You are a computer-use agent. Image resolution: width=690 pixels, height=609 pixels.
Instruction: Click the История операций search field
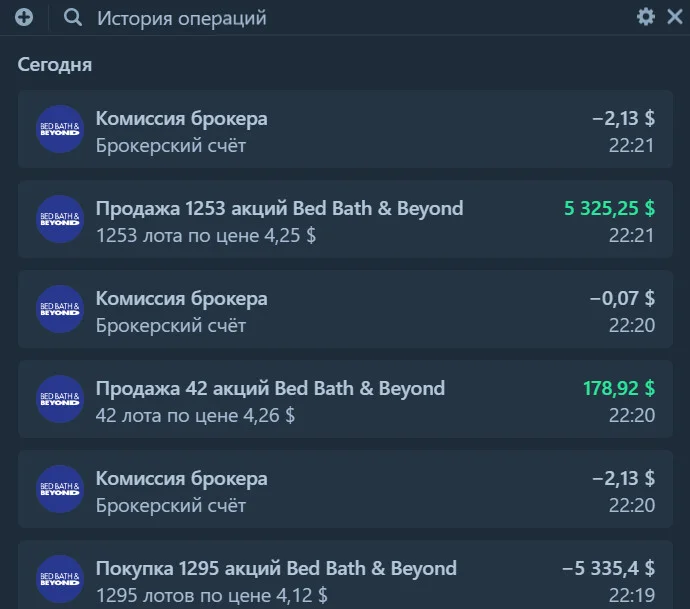click(x=181, y=18)
